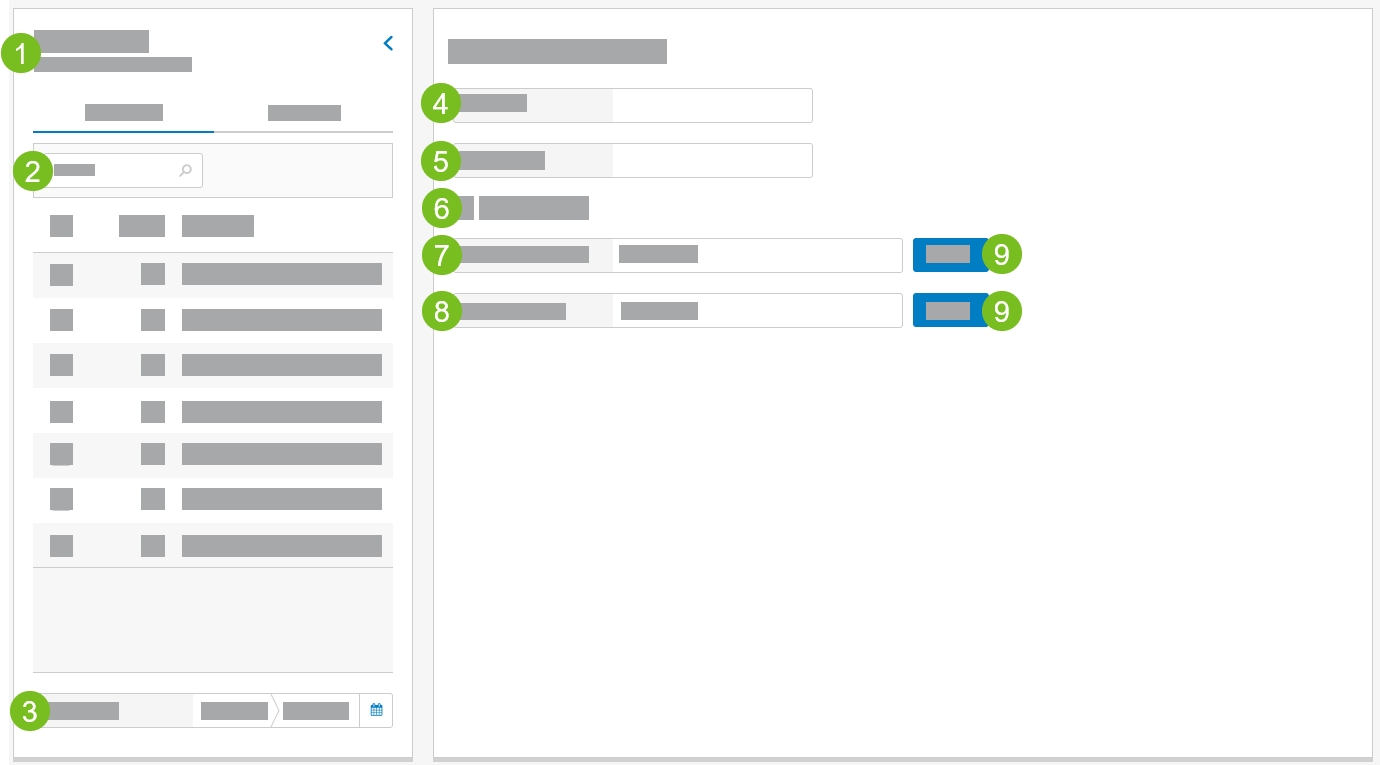Screen dimensions: 1380x765
Task: Click the magnifier icon in the search box
Action: pyautogui.click(x=185, y=171)
